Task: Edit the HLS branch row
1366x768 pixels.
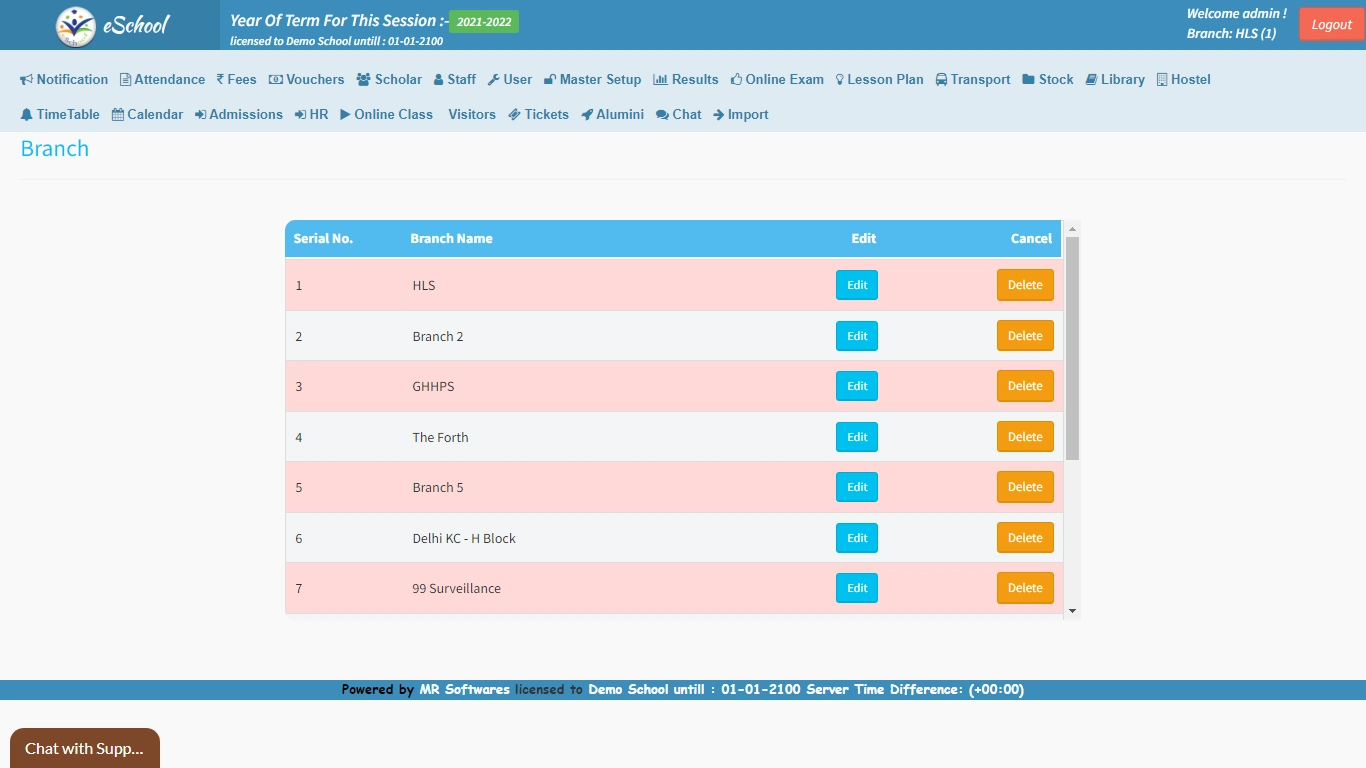Action: click(857, 285)
